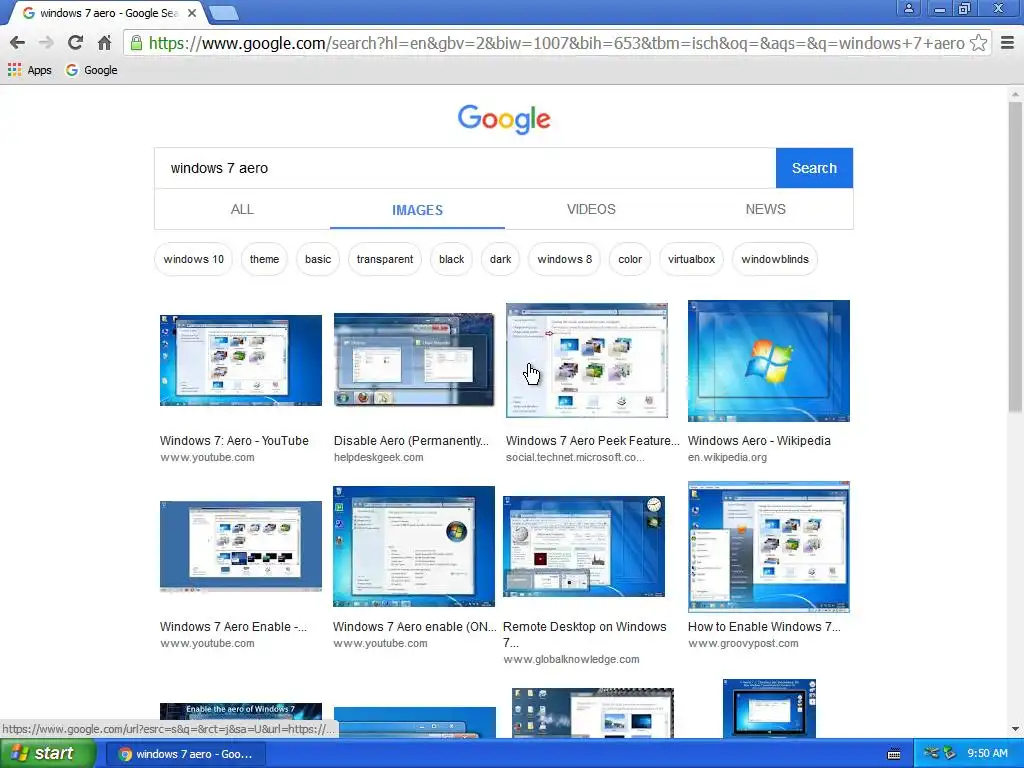The image size is (1024, 768).
Task: Click the scrollbar up arrow
Action: pos(1015,95)
